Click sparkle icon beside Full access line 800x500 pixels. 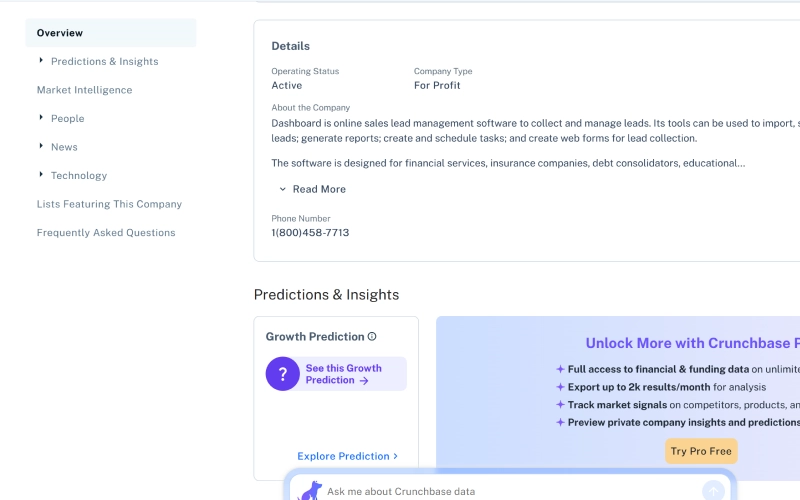tap(560, 369)
